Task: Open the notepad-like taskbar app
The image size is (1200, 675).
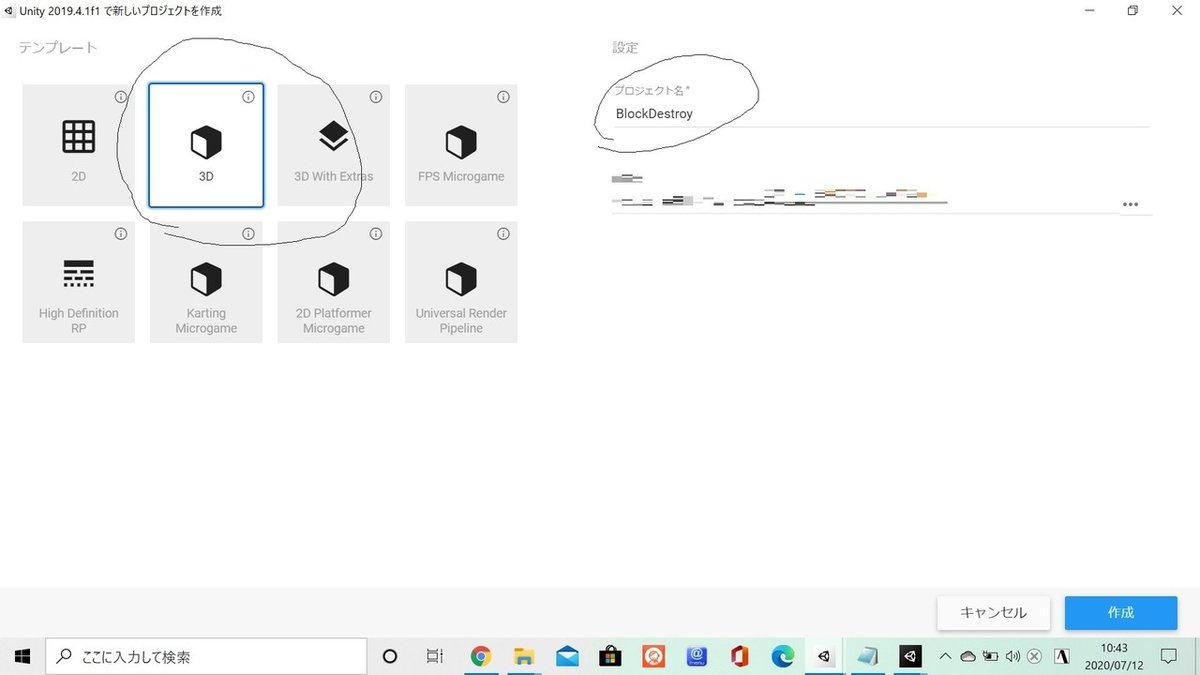Action: click(867, 657)
